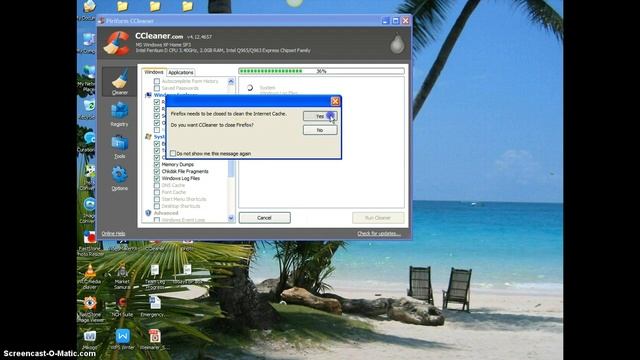Open Market Samurai desktop icon
This screenshot has height=360, width=640.
point(122,276)
